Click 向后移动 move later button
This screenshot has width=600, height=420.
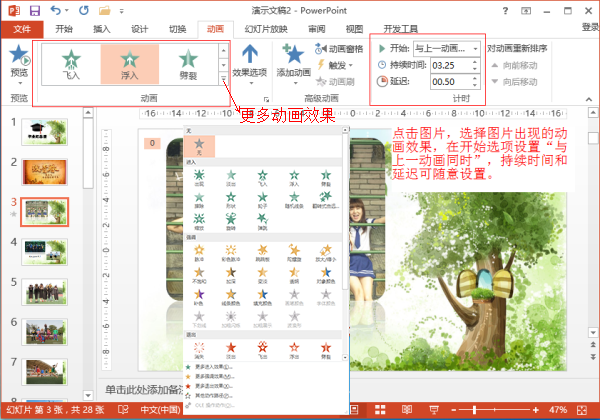click(514, 82)
